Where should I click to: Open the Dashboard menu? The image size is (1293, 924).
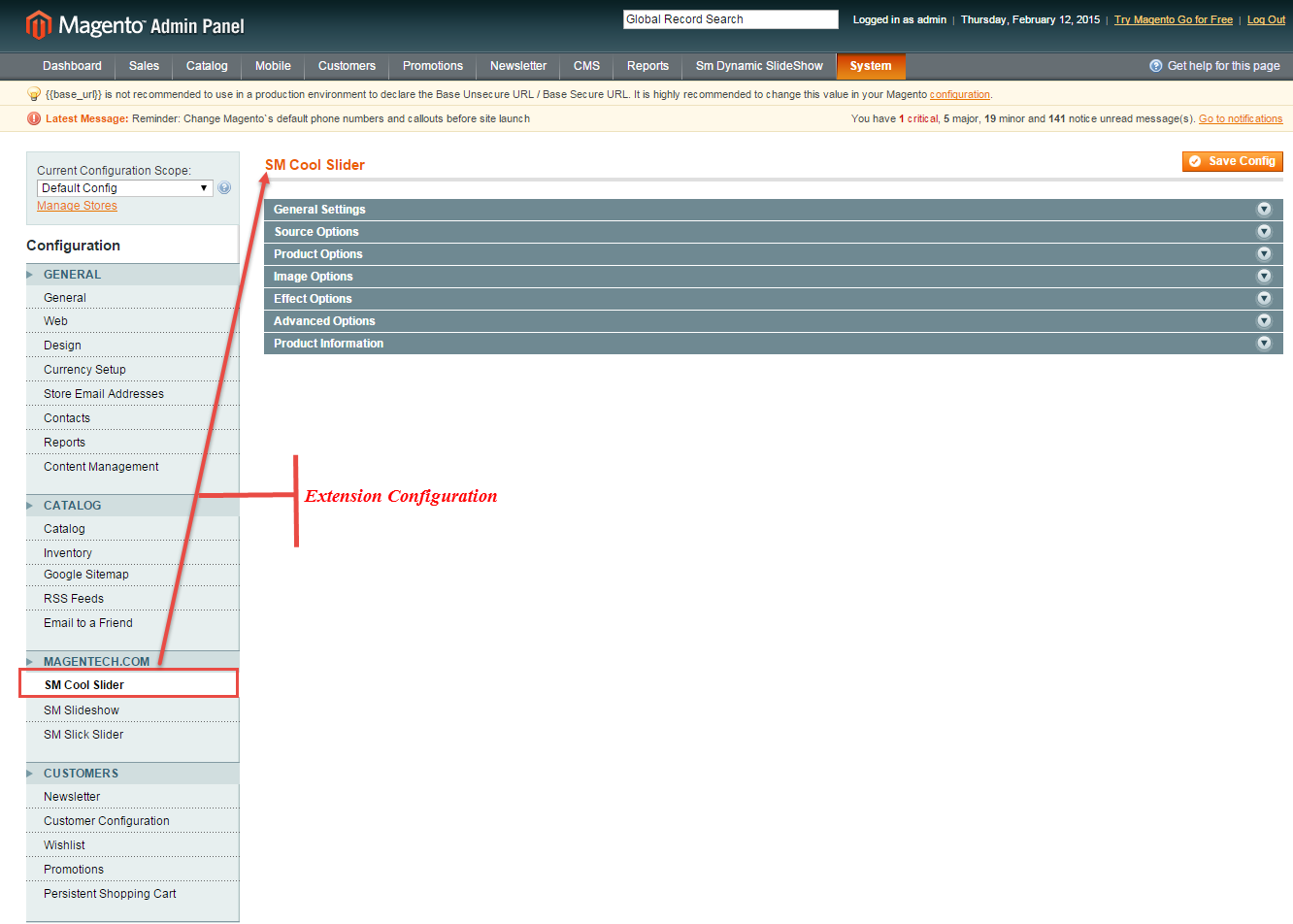(x=72, y=66)
